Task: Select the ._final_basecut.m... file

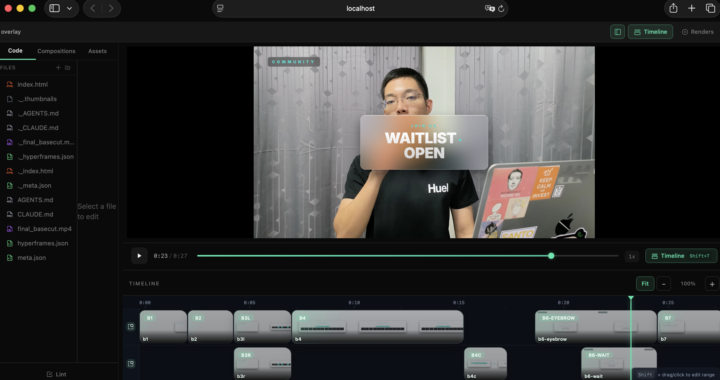Action: click(39, 142)
